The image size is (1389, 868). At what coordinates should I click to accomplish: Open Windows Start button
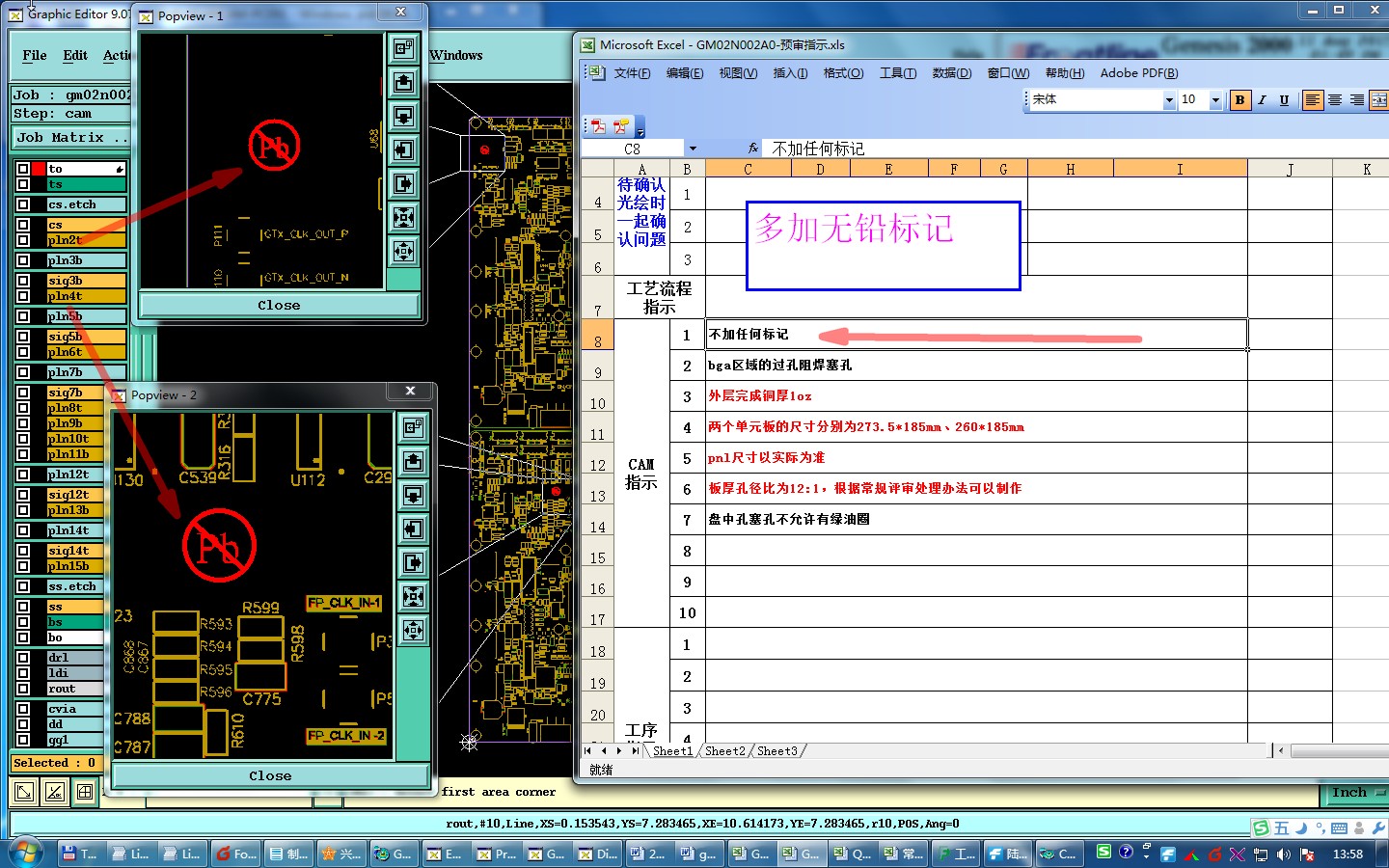click(24, 853)
